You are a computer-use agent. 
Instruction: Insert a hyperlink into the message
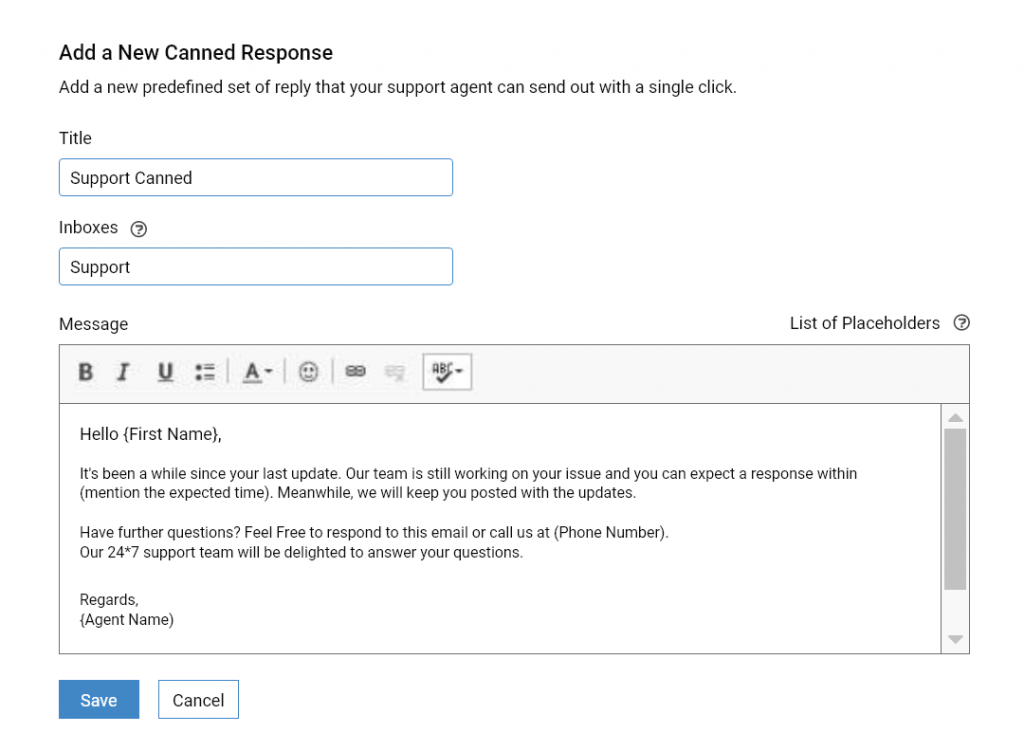(355, 371)
